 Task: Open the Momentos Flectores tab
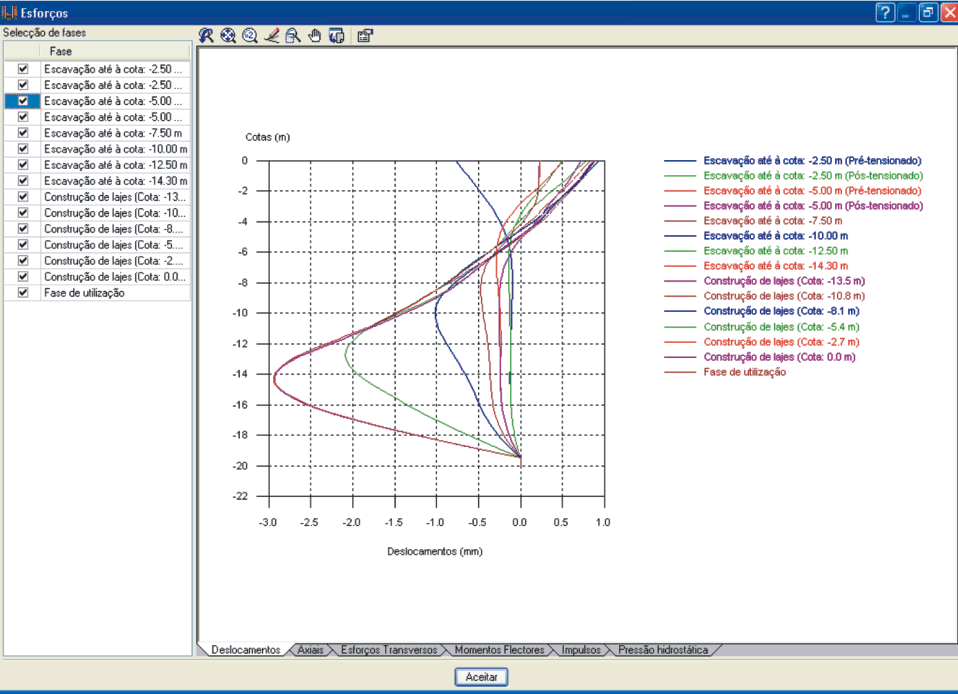coord(499,650)
